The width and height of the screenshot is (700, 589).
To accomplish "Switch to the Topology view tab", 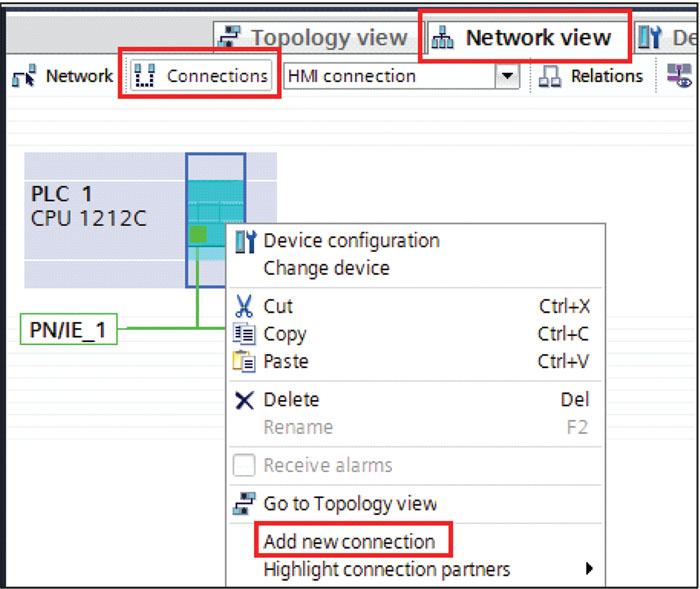I will [x=316, y=39].
